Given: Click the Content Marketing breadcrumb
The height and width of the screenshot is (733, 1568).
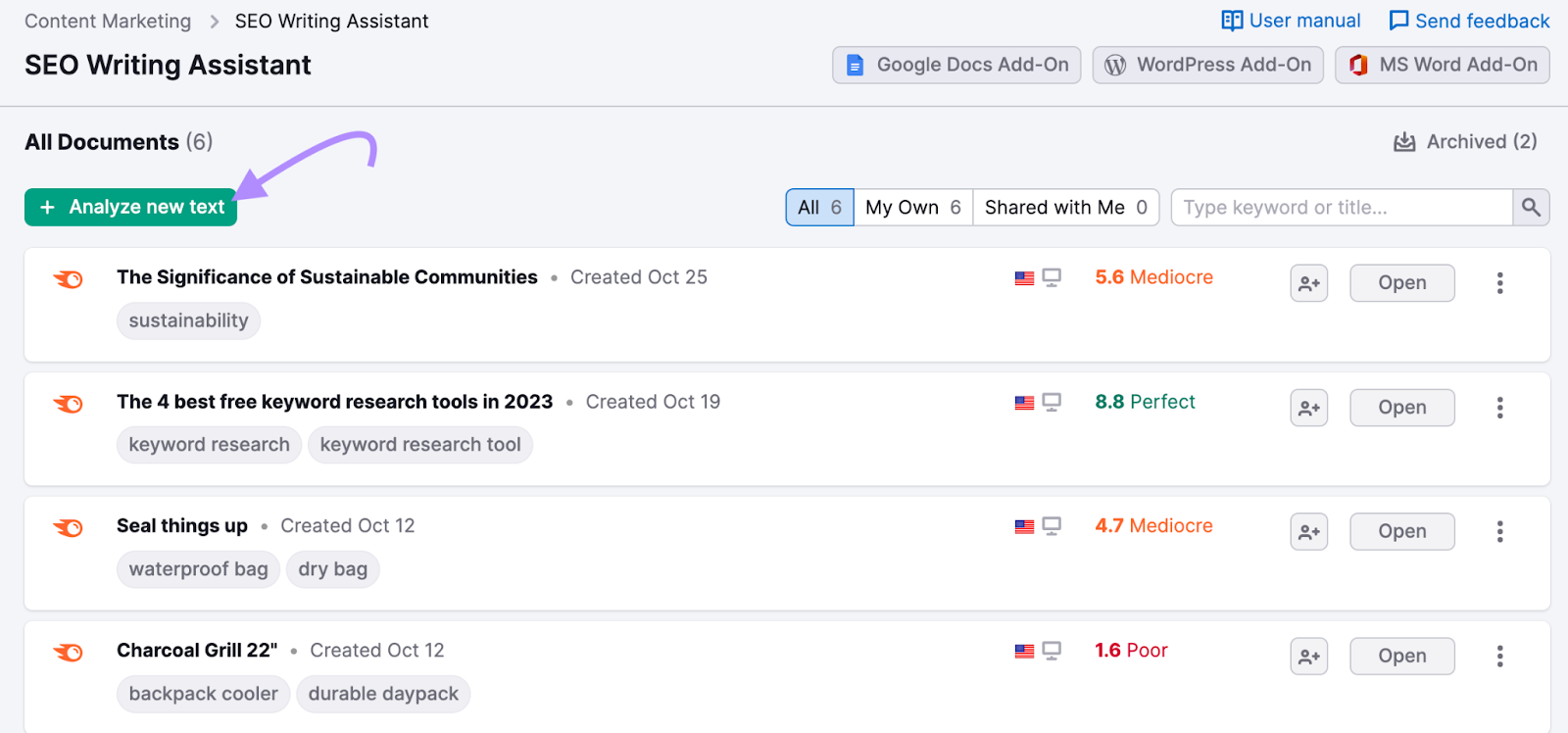Looking at the screenshot, I should point(108,21).
